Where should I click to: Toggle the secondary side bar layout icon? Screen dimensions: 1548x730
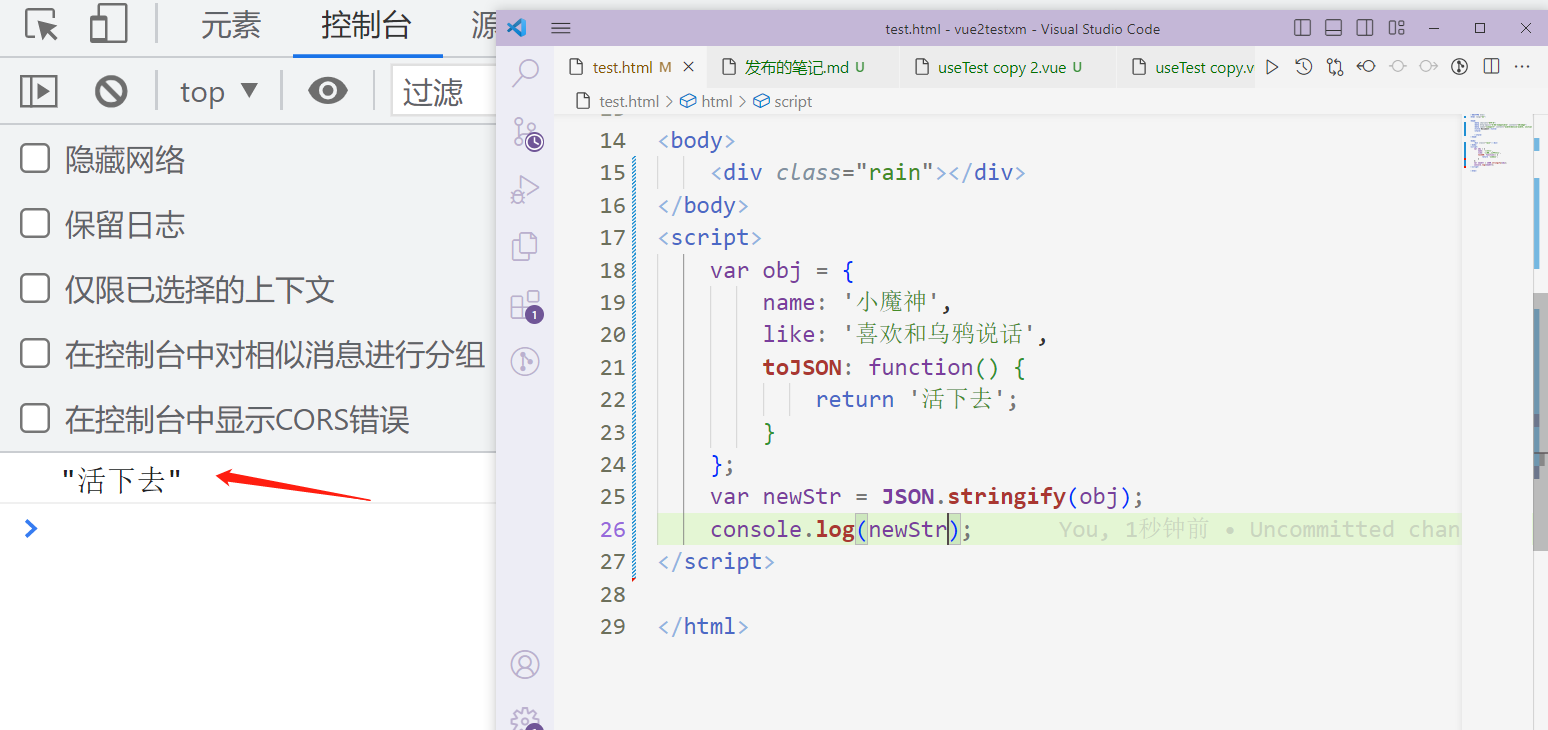pyautogui.click(x=1365, y=28)
